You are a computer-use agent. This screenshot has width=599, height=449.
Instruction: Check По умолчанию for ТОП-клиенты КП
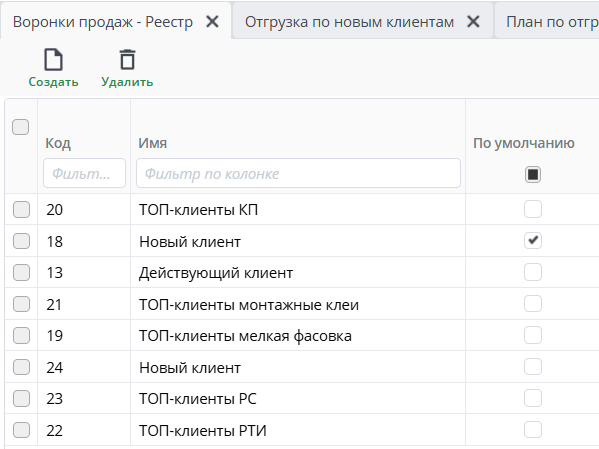pos(533,209)
